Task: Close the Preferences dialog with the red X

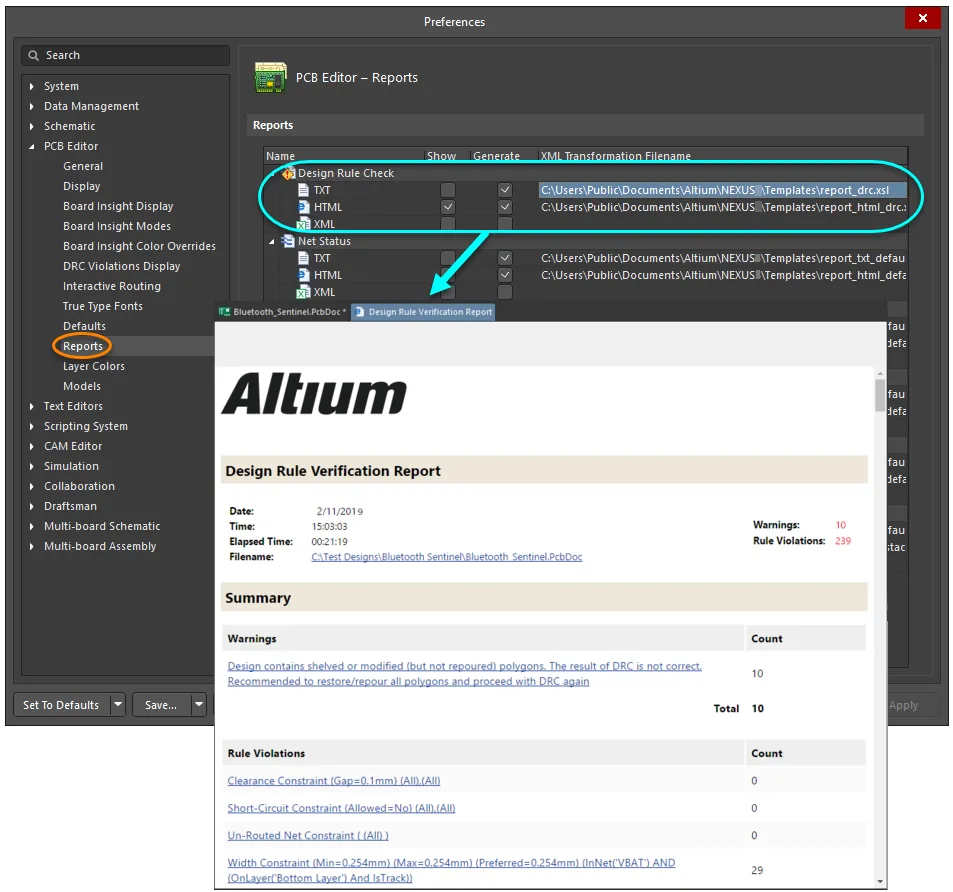Action: [923, 18]
